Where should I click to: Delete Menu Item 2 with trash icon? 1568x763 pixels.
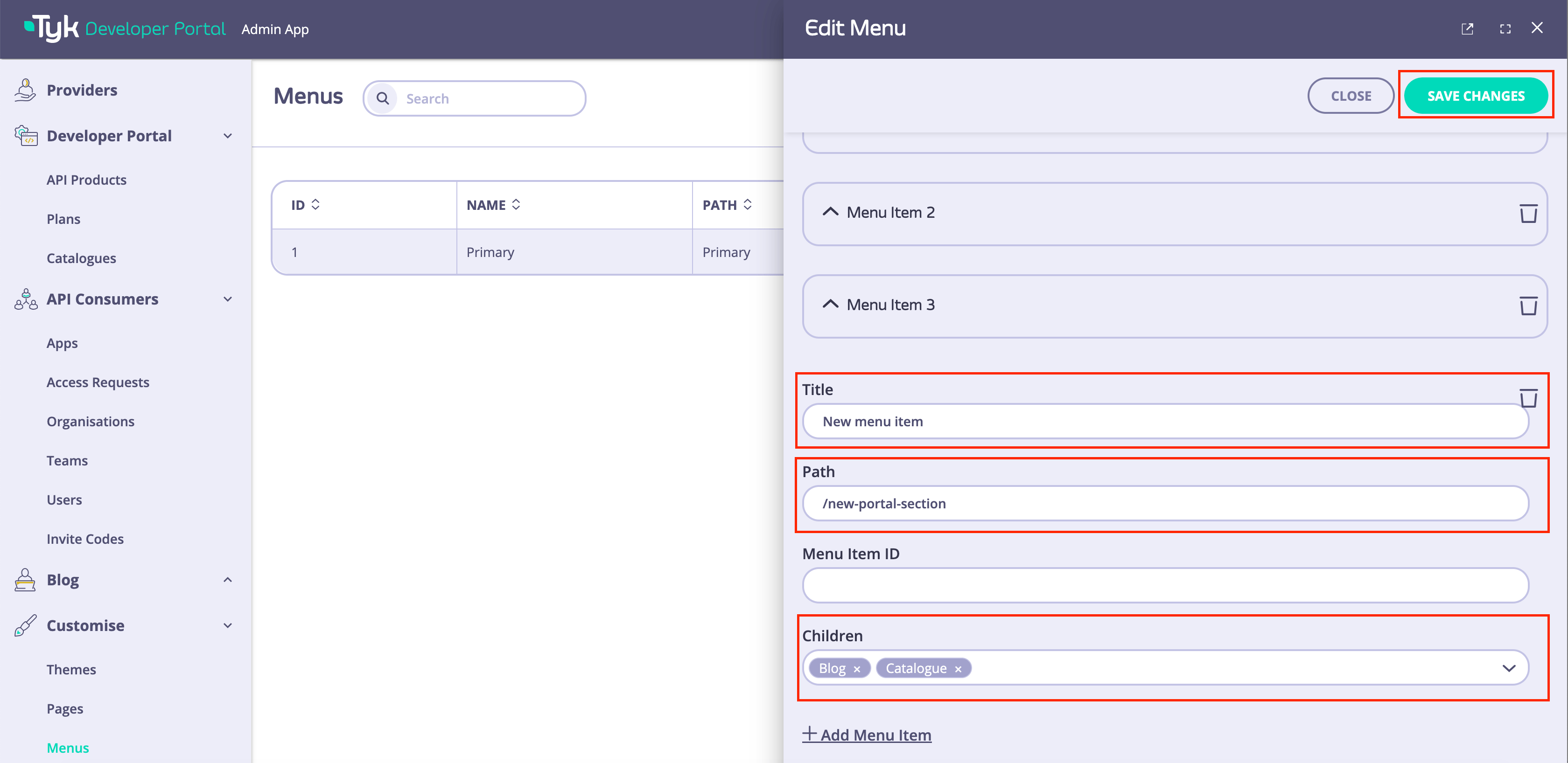pyautogui.click(x=1528, y=213)
